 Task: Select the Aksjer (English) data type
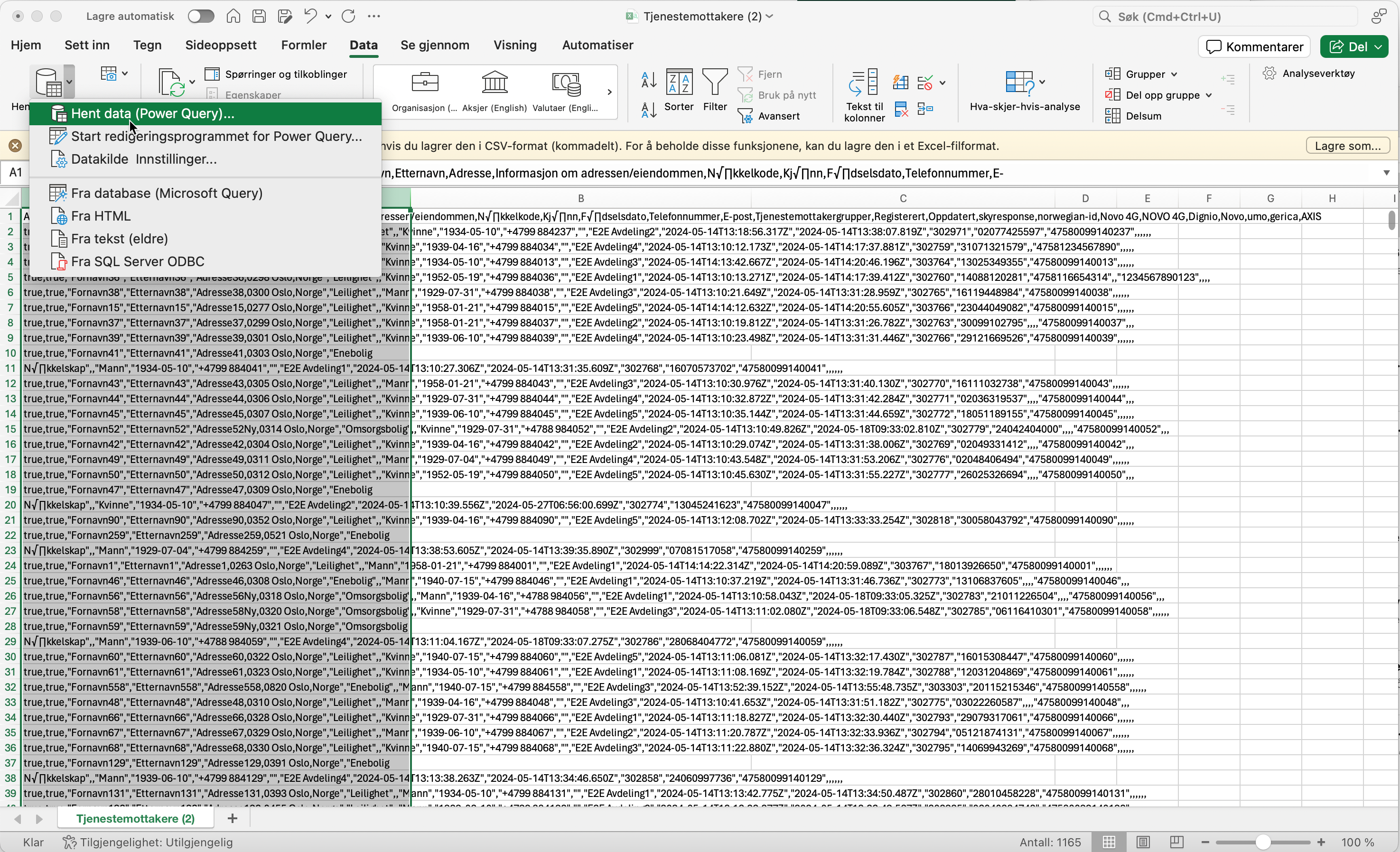(495, 91)
